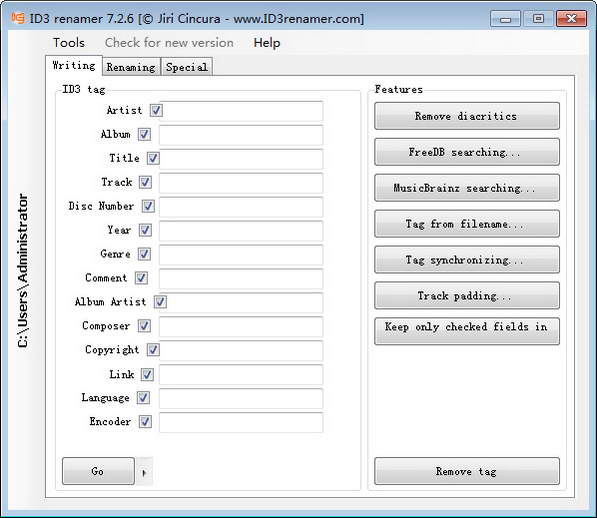Uncheck the Disc Number checkbox

(148, 206)
